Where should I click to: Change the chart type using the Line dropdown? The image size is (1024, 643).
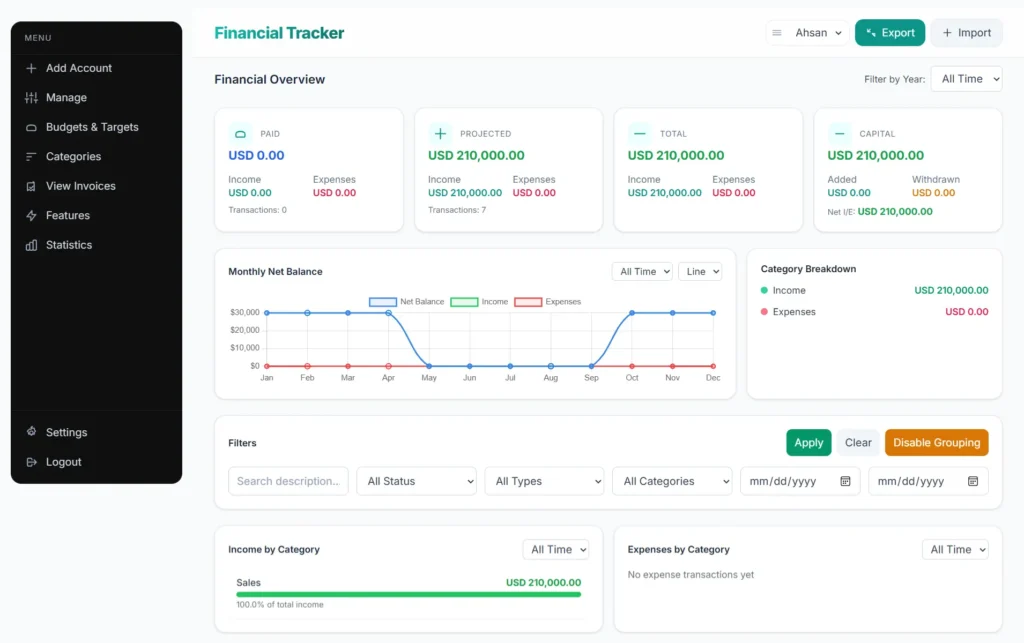pyautogui.click(x=700, y=271)
